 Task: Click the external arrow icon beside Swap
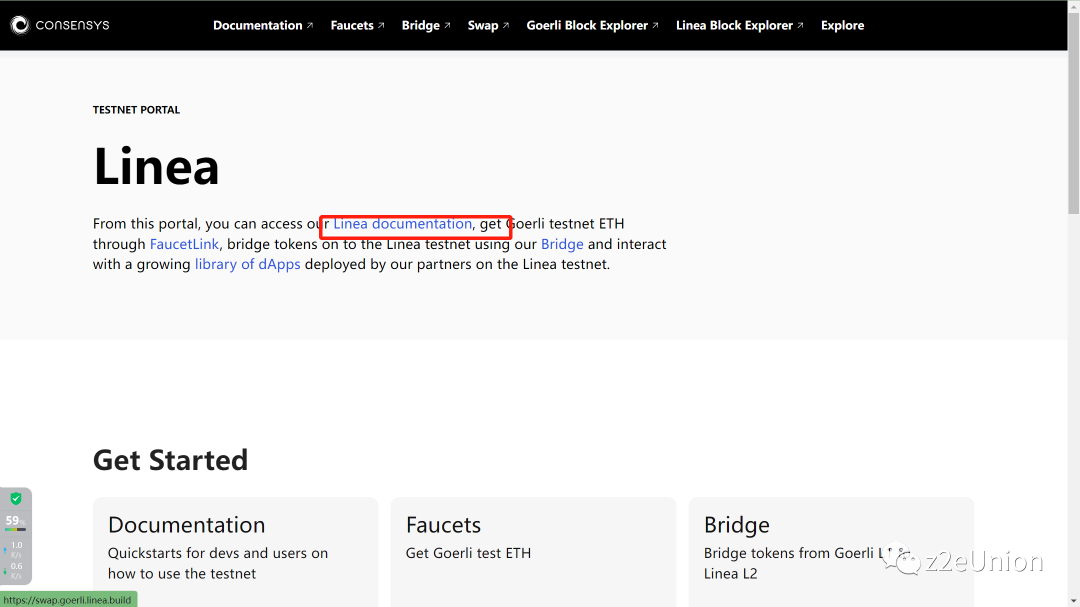[x=506, y=25]
